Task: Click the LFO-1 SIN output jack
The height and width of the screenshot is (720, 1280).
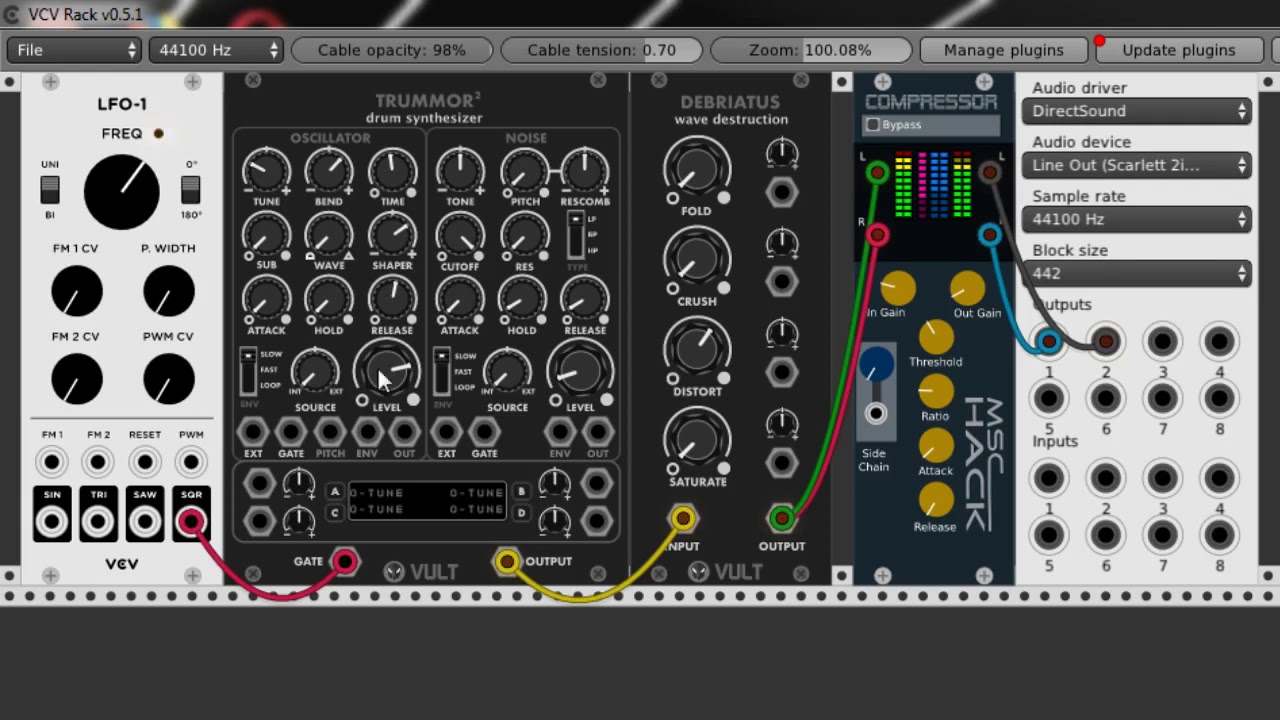Action: pos(52,521)
